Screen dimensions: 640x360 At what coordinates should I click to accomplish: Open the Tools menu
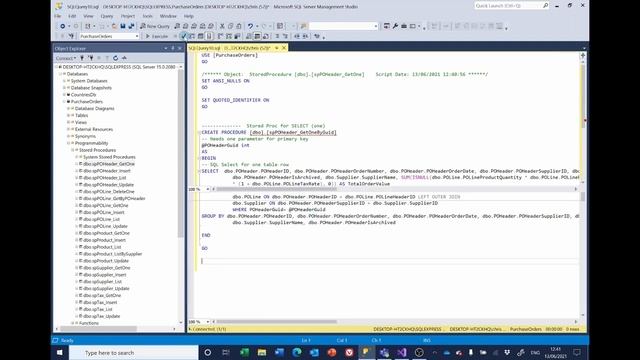pos(147,16)
